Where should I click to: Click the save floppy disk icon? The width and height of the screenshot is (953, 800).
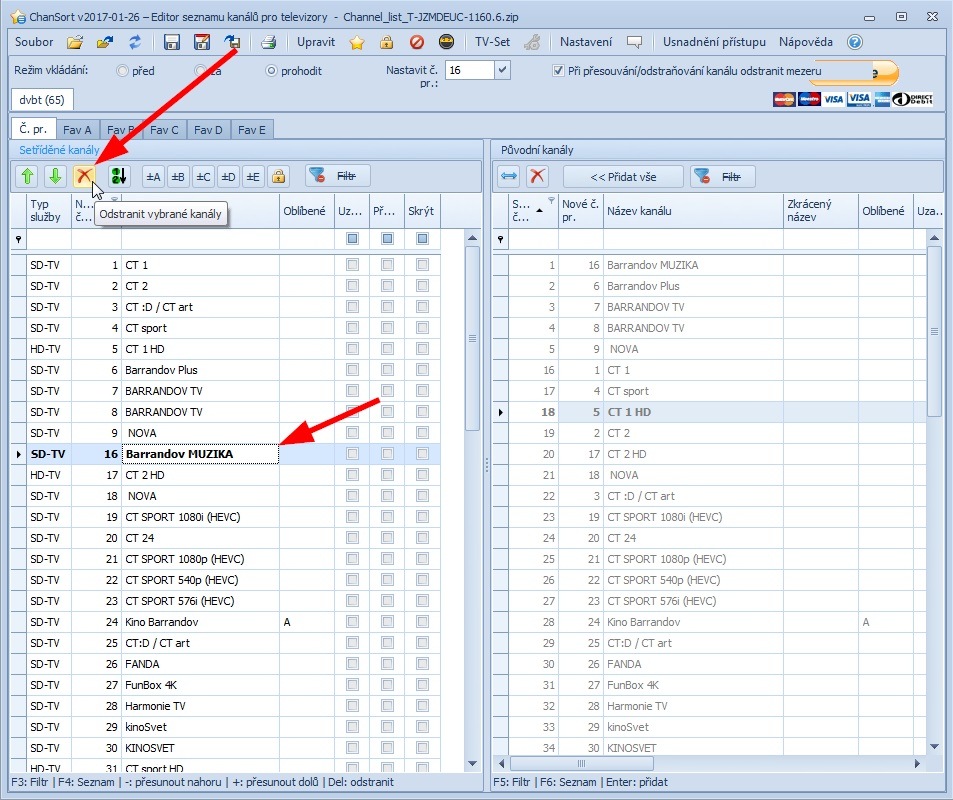click(x=172, y=42)
